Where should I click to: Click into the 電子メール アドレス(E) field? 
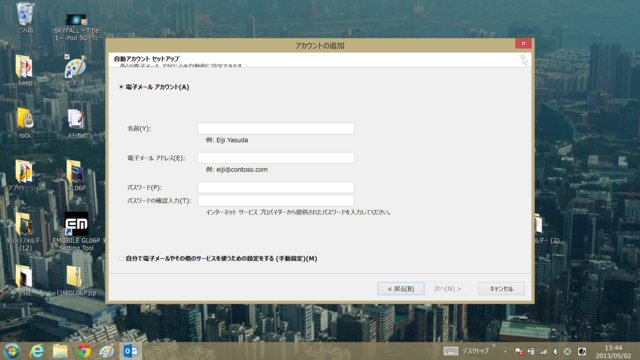(x=276, y=158)
